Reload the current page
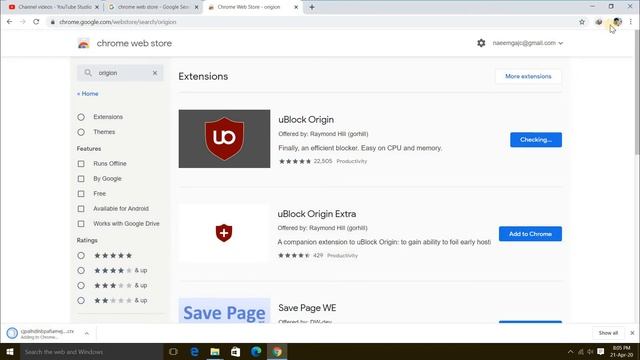The height and width of the screenshot is (360, 640). 36,22
